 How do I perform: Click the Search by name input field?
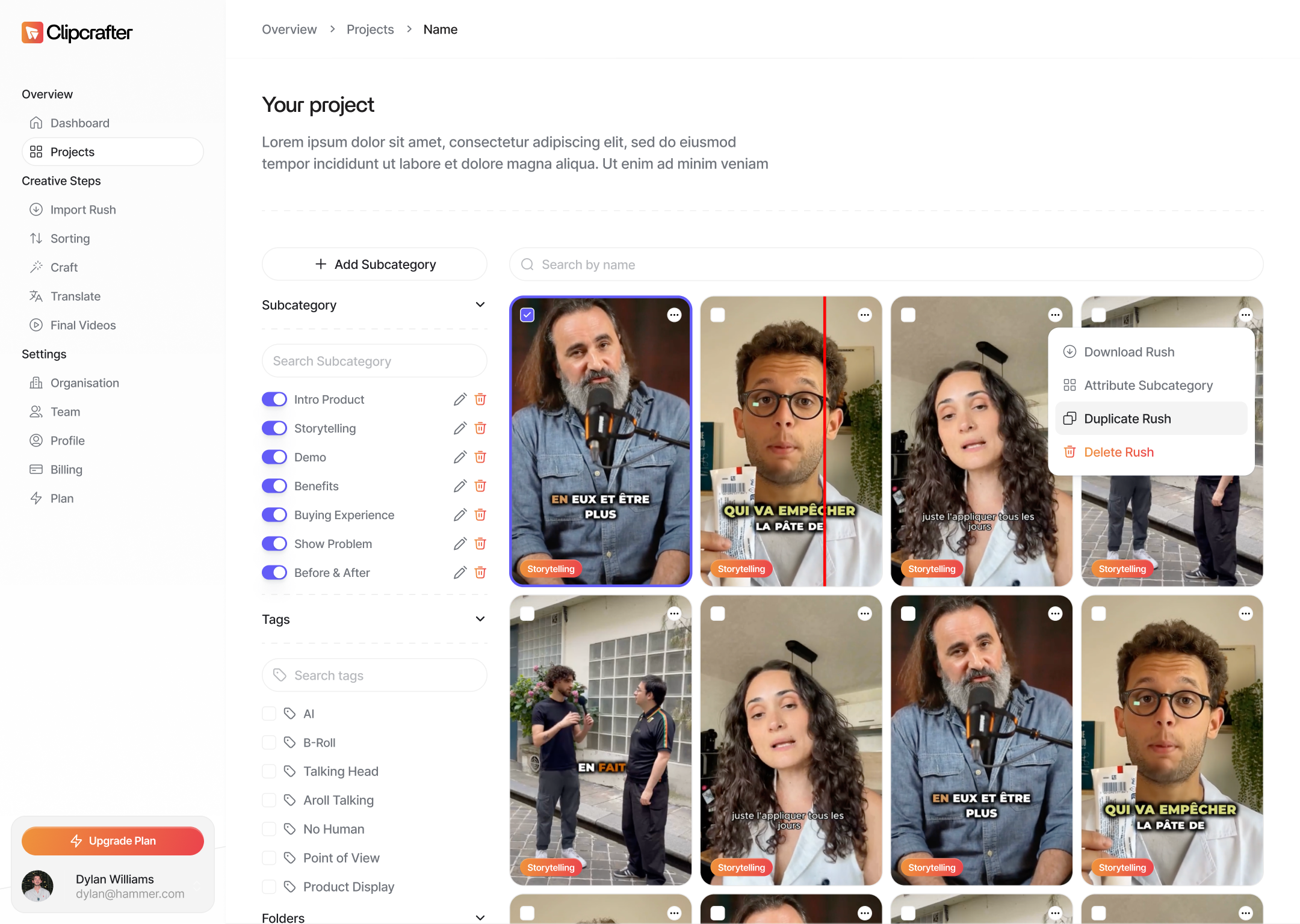coord(886,264)
